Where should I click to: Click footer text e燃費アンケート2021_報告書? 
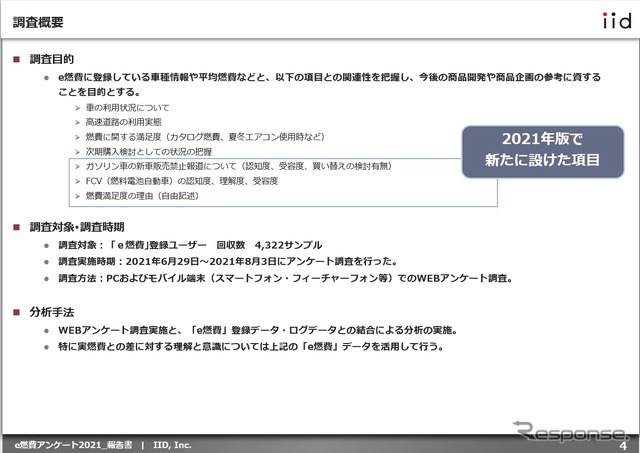click(73, 445)
